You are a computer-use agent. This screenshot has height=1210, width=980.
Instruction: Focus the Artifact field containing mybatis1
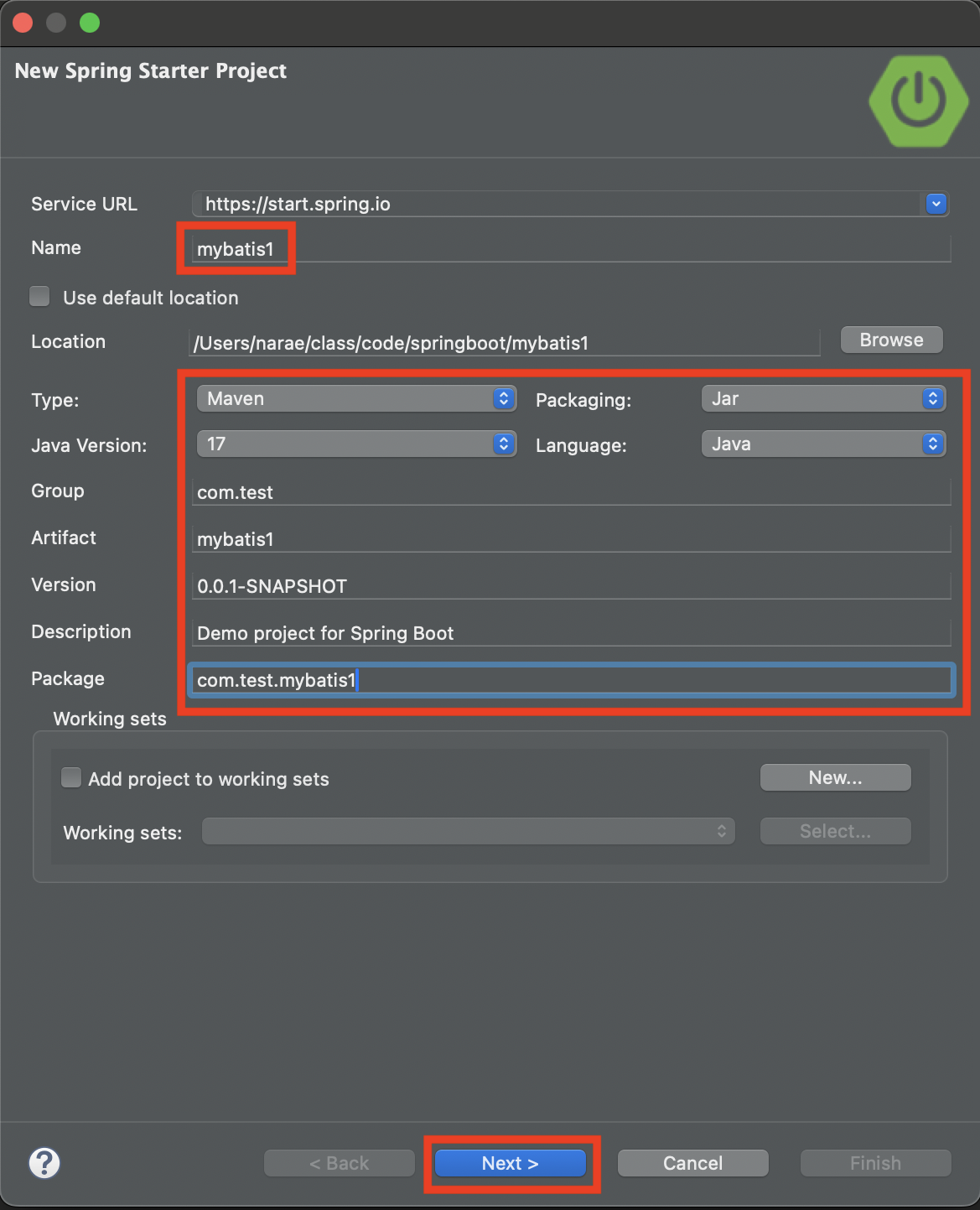(571, 539)
